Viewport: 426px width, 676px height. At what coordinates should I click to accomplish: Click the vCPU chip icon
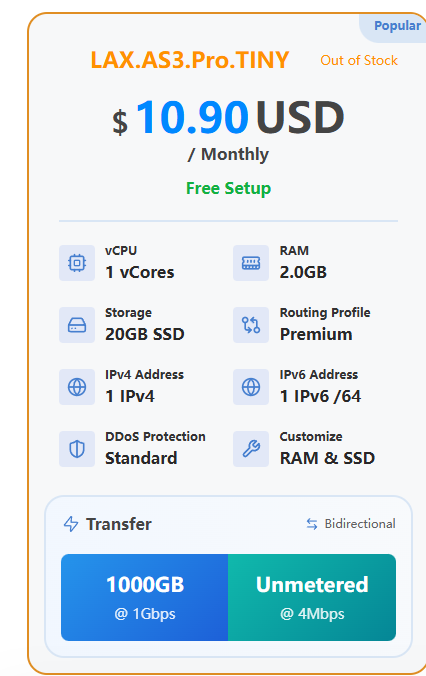(77, 263)
